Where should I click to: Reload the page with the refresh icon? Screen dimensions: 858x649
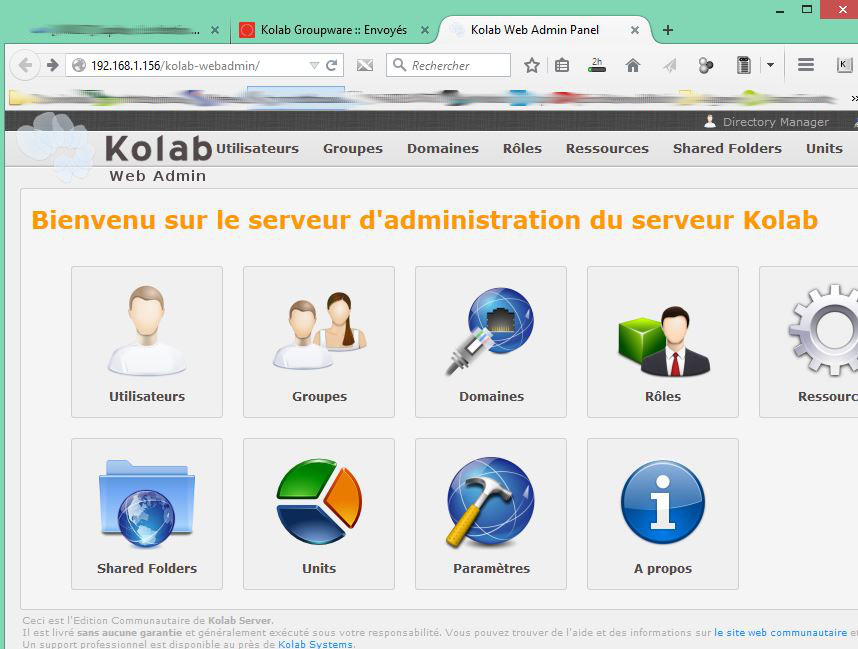coord(332,66)
